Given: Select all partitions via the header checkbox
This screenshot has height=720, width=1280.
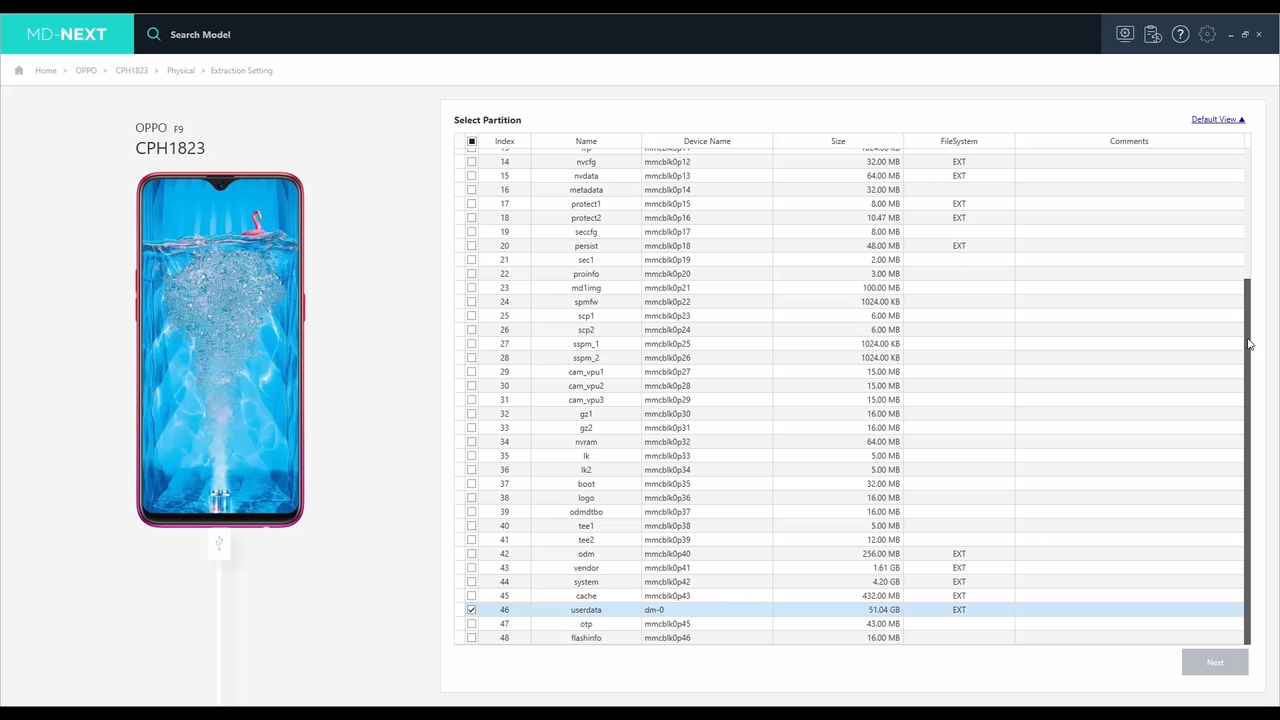Looking at the screenshot, I should point(471,141).
